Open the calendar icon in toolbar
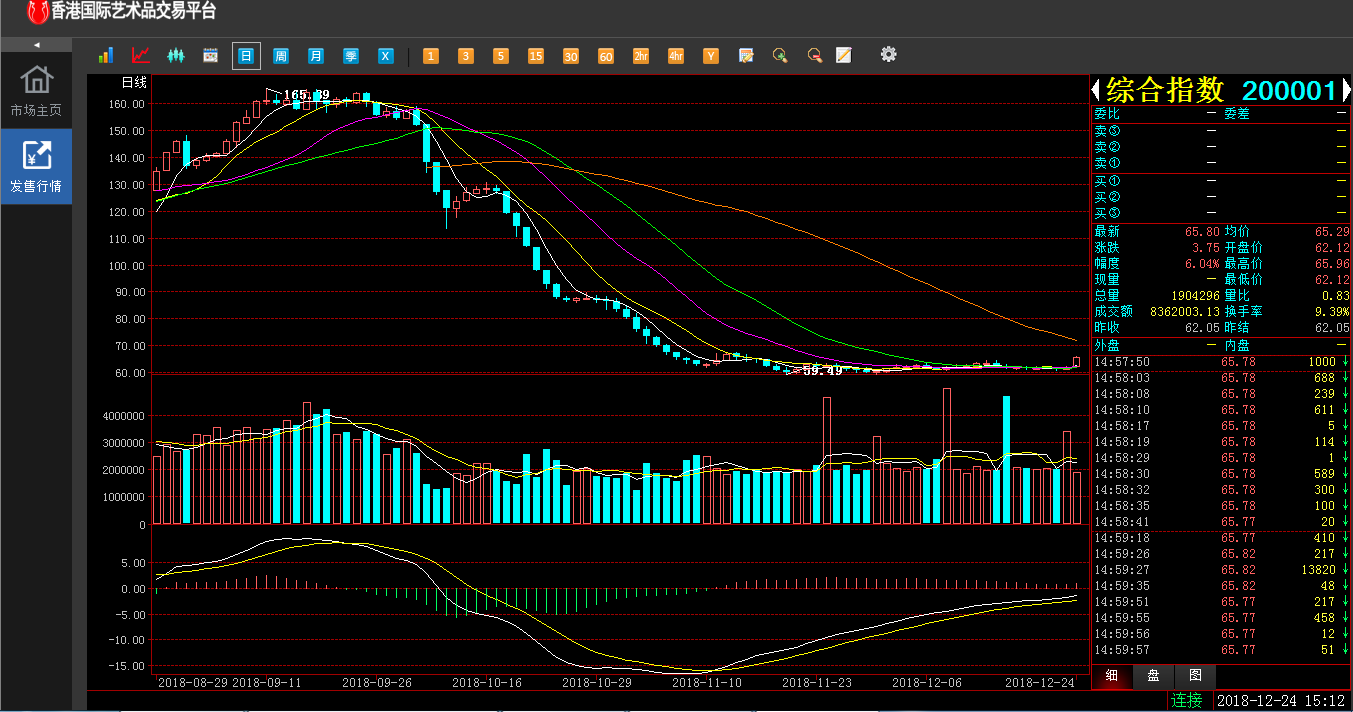Image resolution: width=1353 pixels, height=712 pixels. [211, 56]
